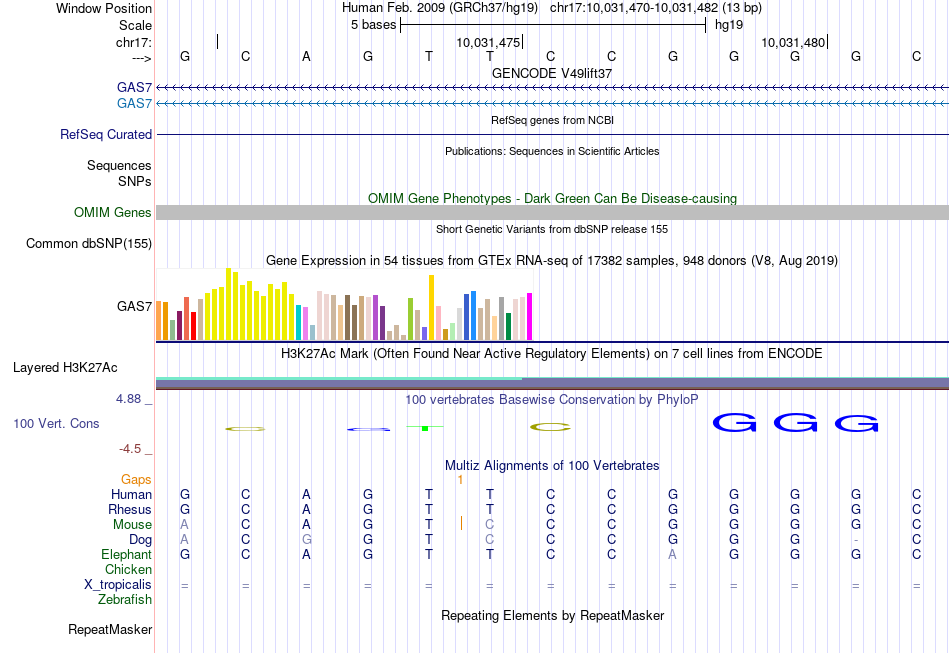
Task: Click the -4.5 conservation scale value
Action: (x=130, y=449)
